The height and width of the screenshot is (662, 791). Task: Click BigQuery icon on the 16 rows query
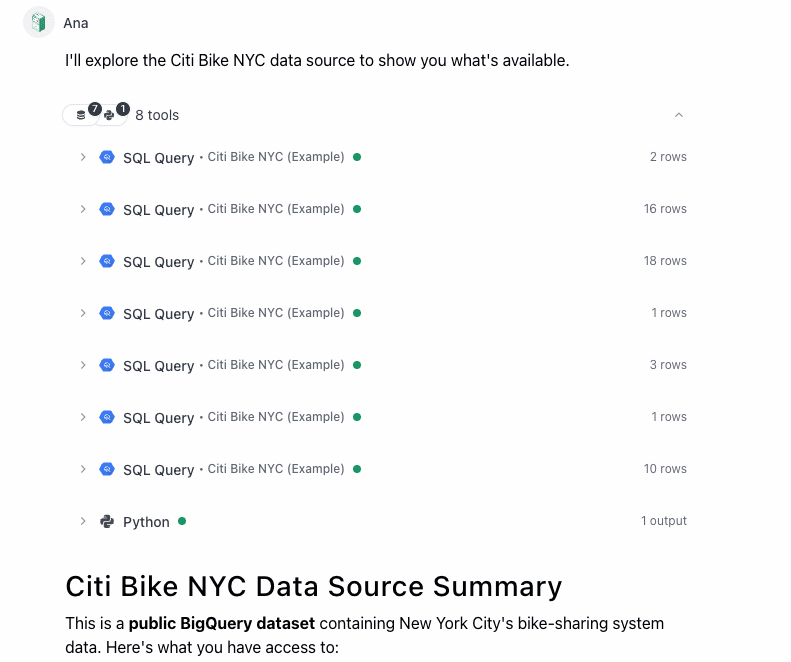click(107, 209)
